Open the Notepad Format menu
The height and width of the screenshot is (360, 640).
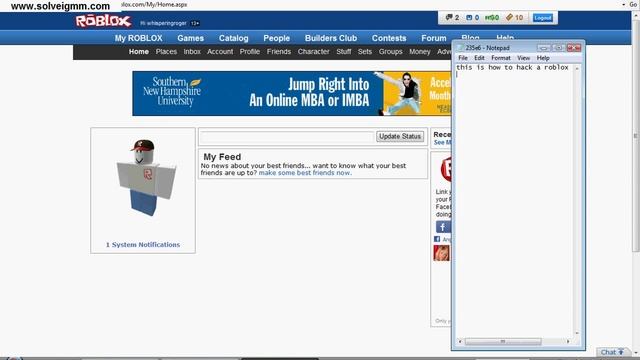tap(501, 58)
